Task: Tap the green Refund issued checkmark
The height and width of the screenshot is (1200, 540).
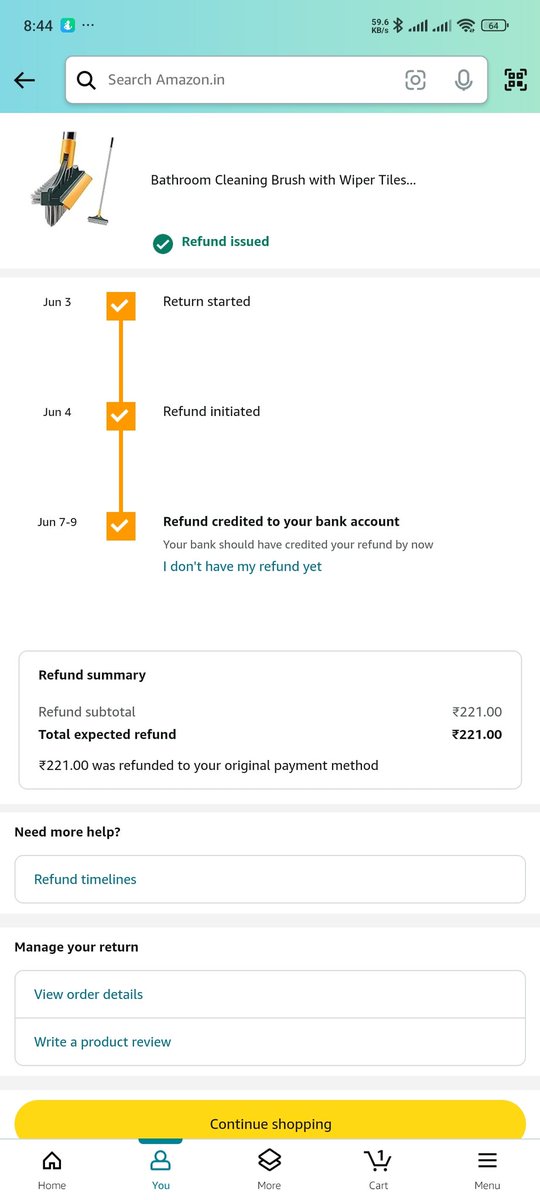Action: [x=163, y=242]
